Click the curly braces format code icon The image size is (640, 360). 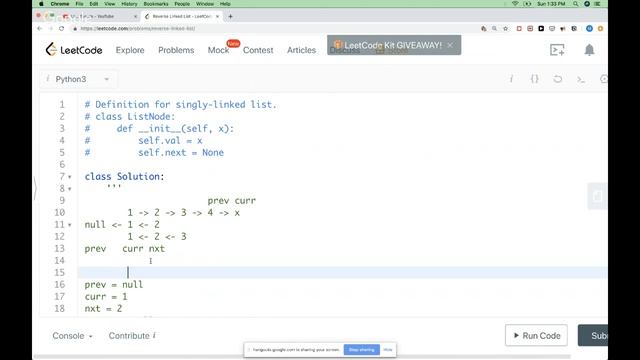pyautogui.click(x=534, y=79)
